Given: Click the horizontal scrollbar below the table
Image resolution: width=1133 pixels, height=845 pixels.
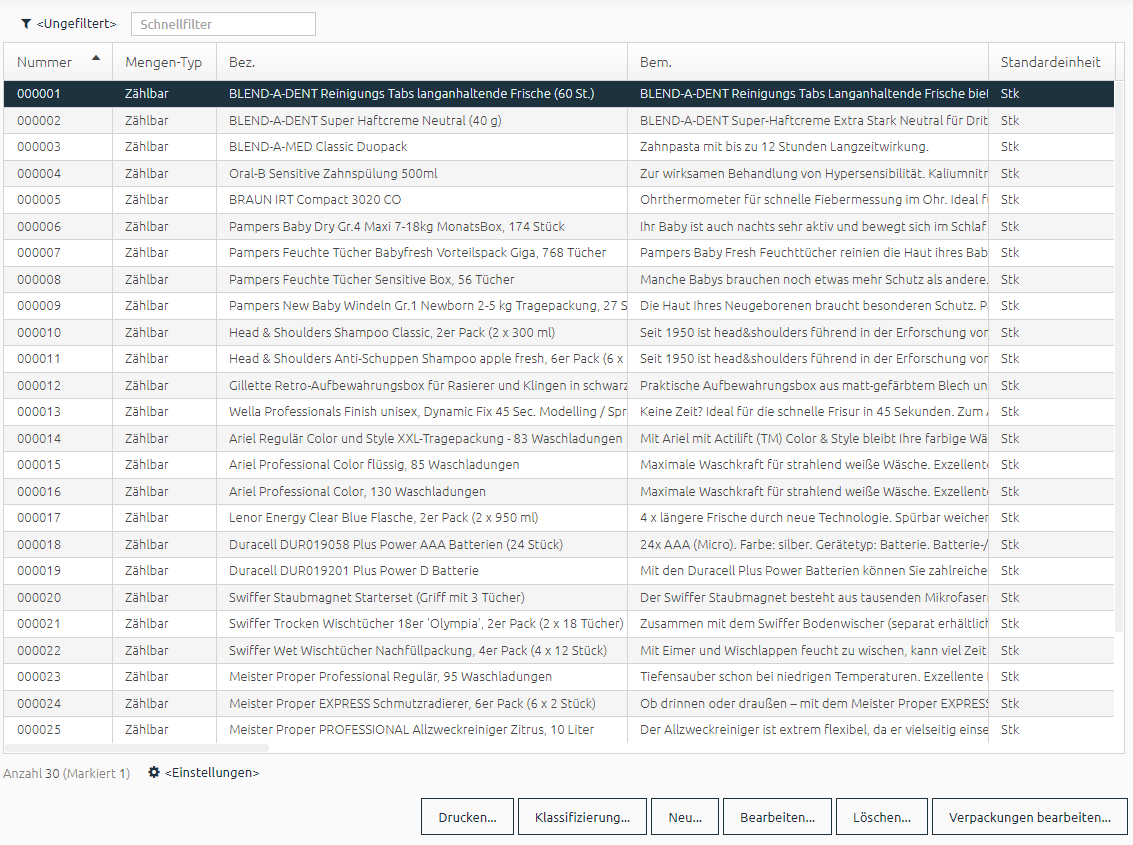Looking at the screenshot, I should pyautogui.click(x=137, y=747).
